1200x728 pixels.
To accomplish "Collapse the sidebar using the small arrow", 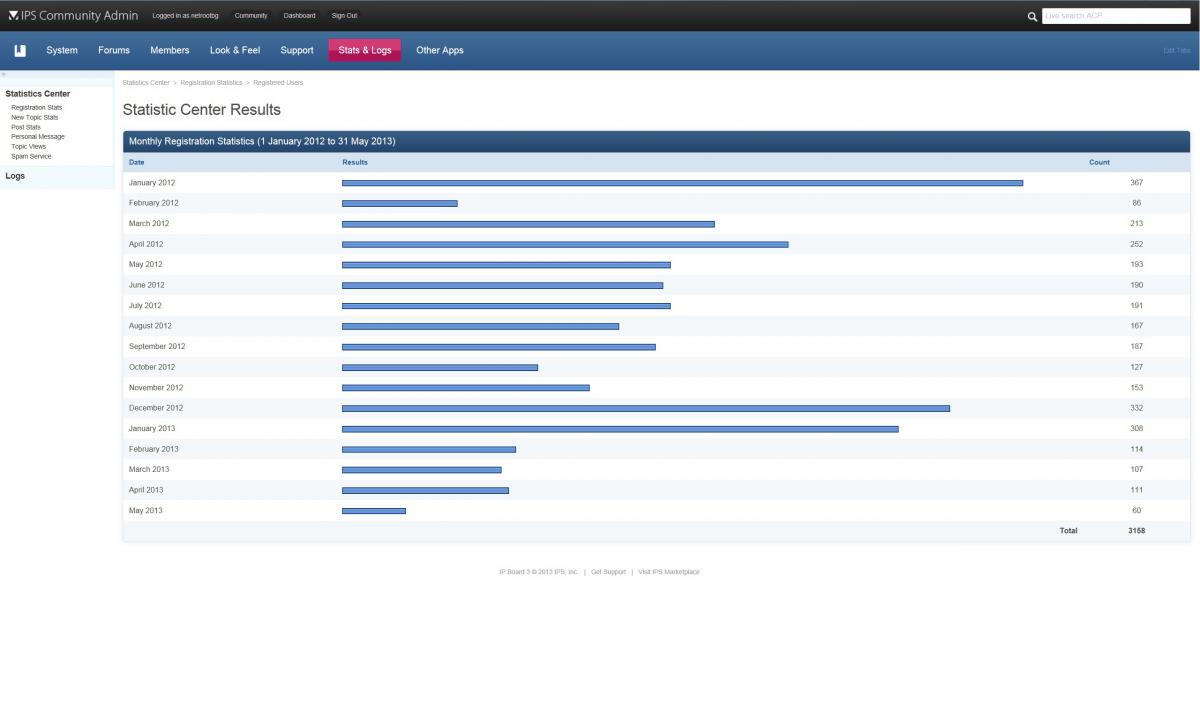I will tap(3, 75).
